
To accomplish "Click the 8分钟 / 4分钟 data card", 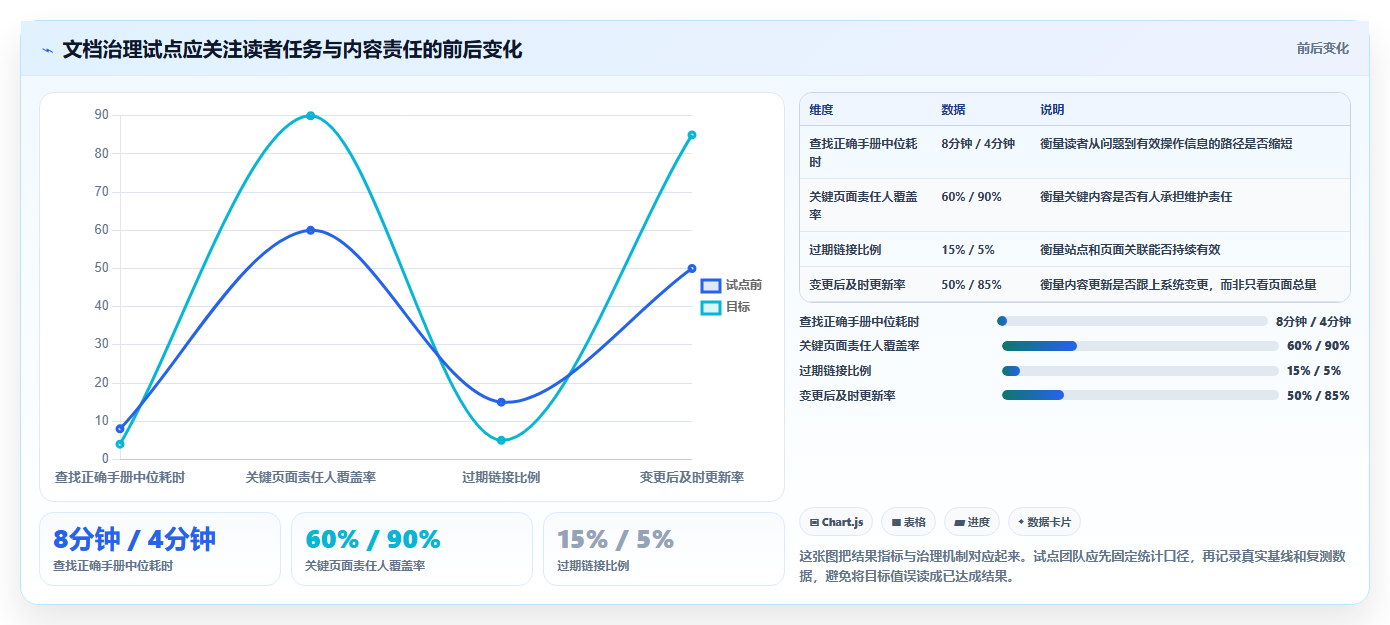I will [x=160, y=549].
